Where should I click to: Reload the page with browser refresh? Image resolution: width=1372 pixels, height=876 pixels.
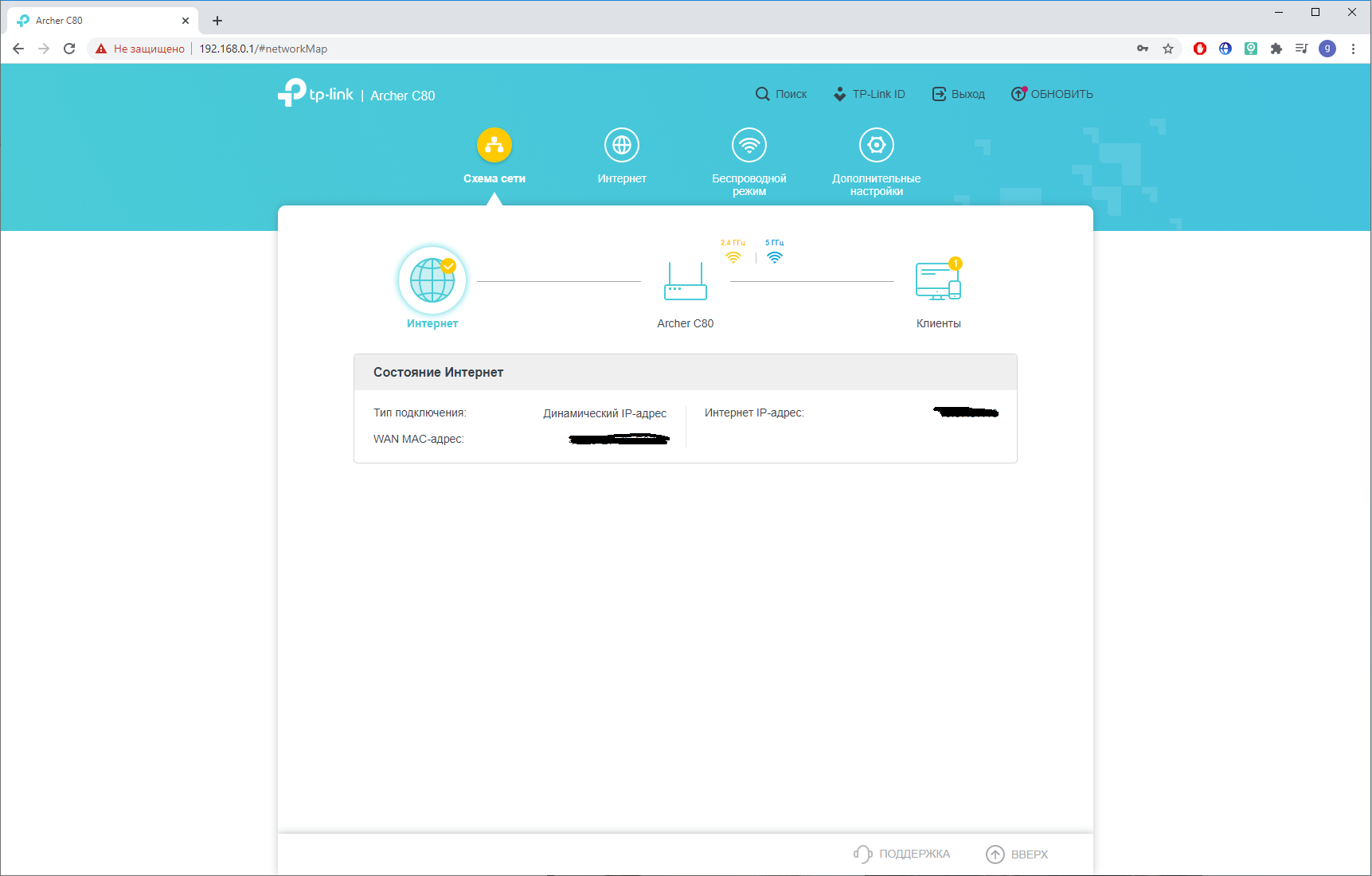point(69,49)
